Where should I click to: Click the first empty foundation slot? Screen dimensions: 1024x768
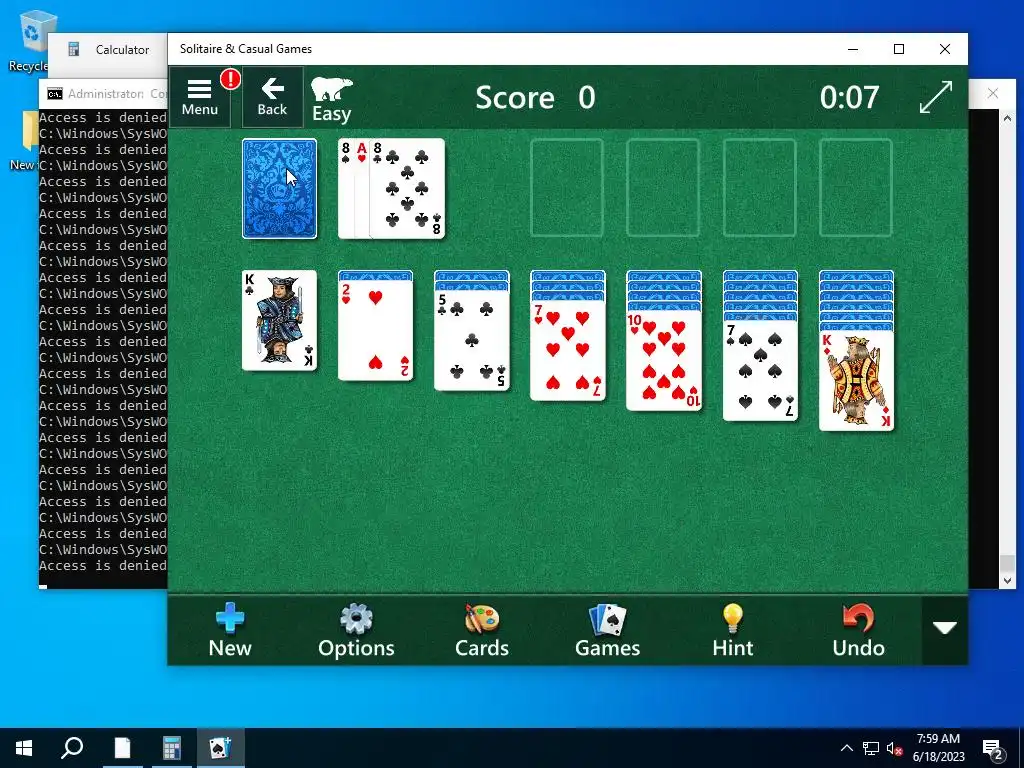(567, 187)
